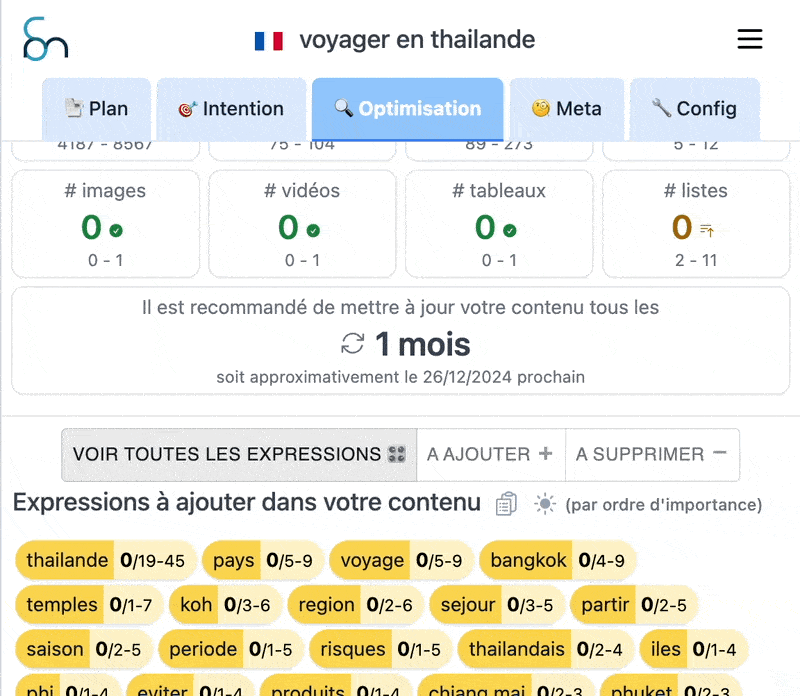Screen dimensions: 800x696
Task: Click the A AJOUTER button
Action: pyautogui.click(x=490, y=455)
